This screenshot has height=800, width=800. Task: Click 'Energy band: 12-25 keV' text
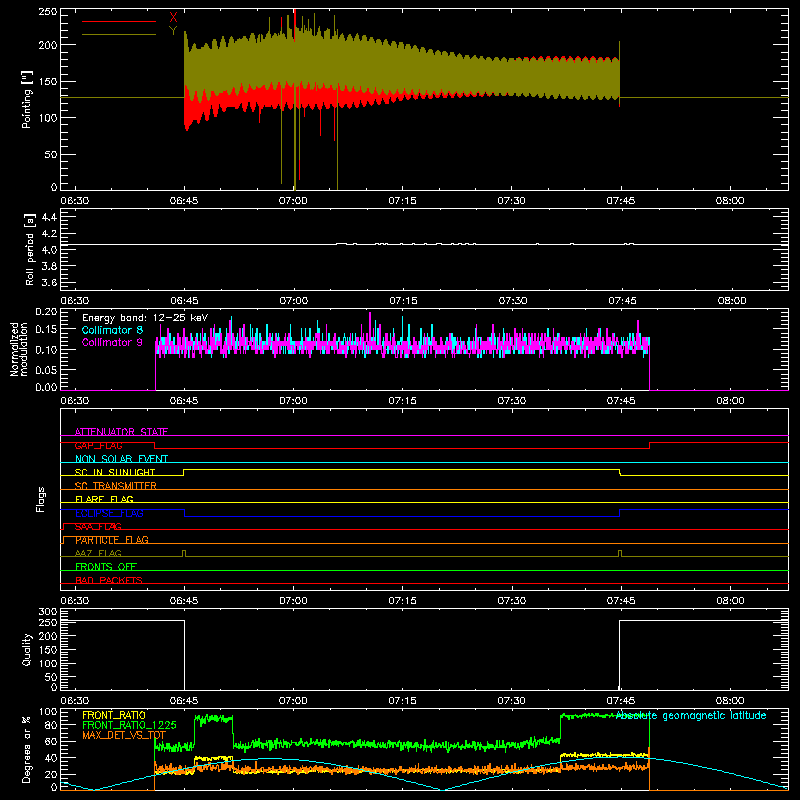click(x=145, y=318)
